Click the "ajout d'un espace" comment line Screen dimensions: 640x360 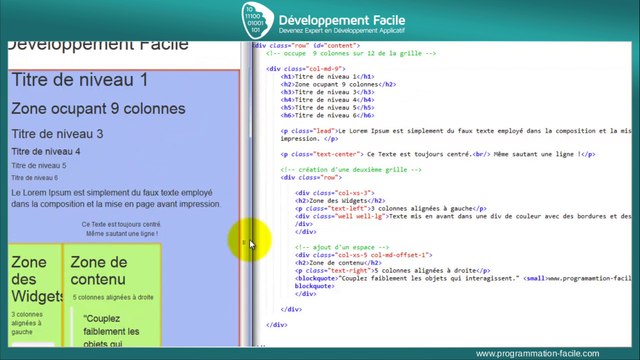(x=342, y=247)
